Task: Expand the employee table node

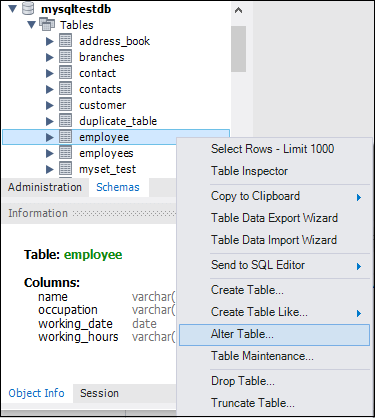Action: 50,137
